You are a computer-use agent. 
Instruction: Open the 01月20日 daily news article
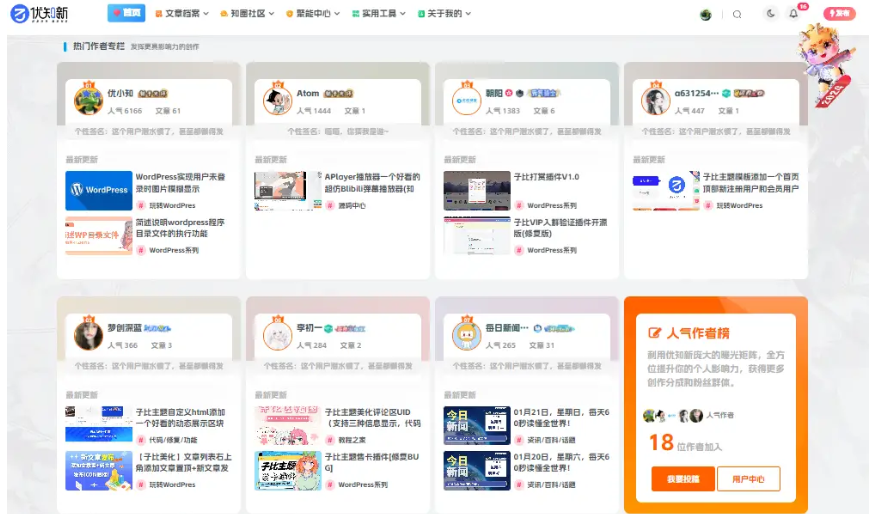(x=561, y=462)
